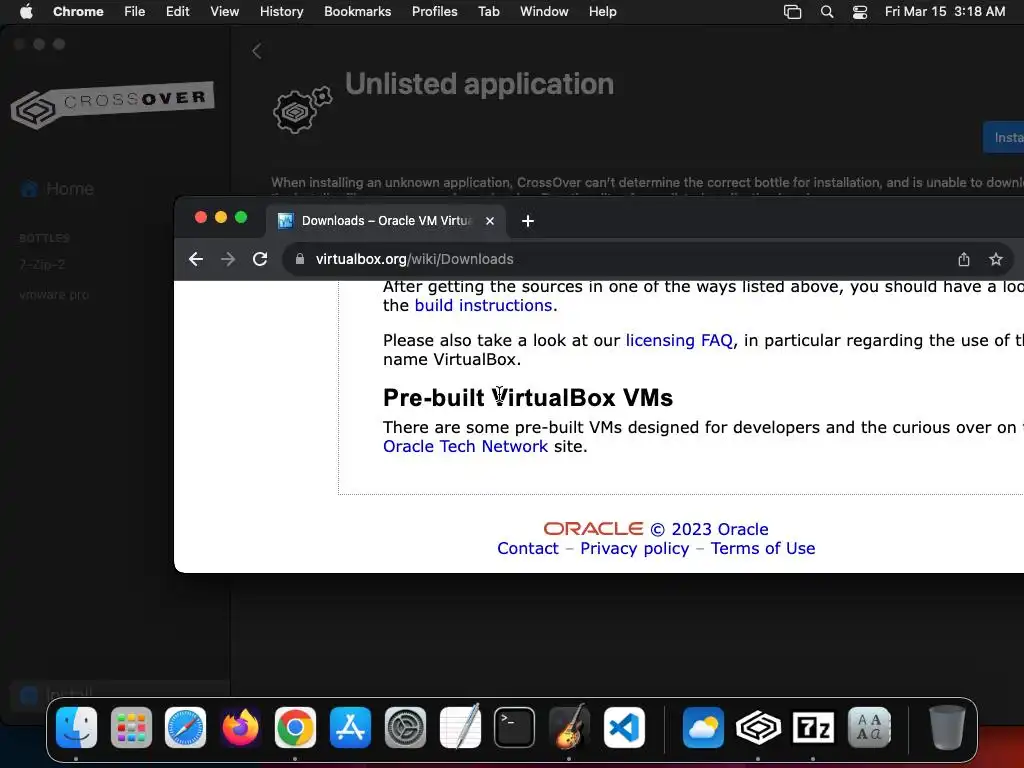Open the licensing FAQ link
1024x768 pixels.
(679, 340)
